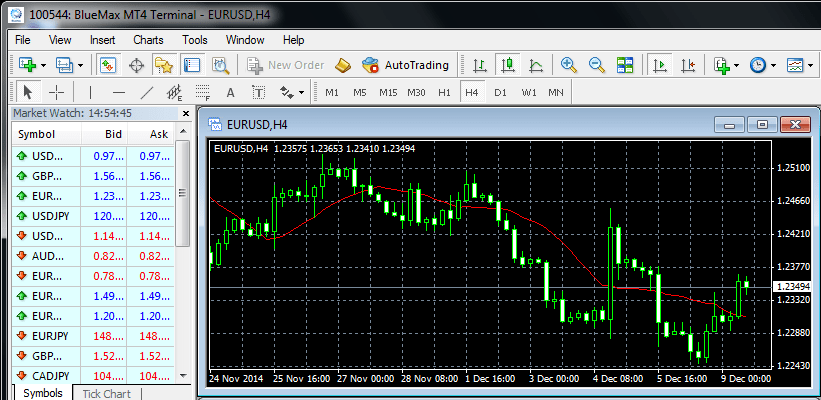Select the Cursor arrow tool

click(x=28, y=93)
